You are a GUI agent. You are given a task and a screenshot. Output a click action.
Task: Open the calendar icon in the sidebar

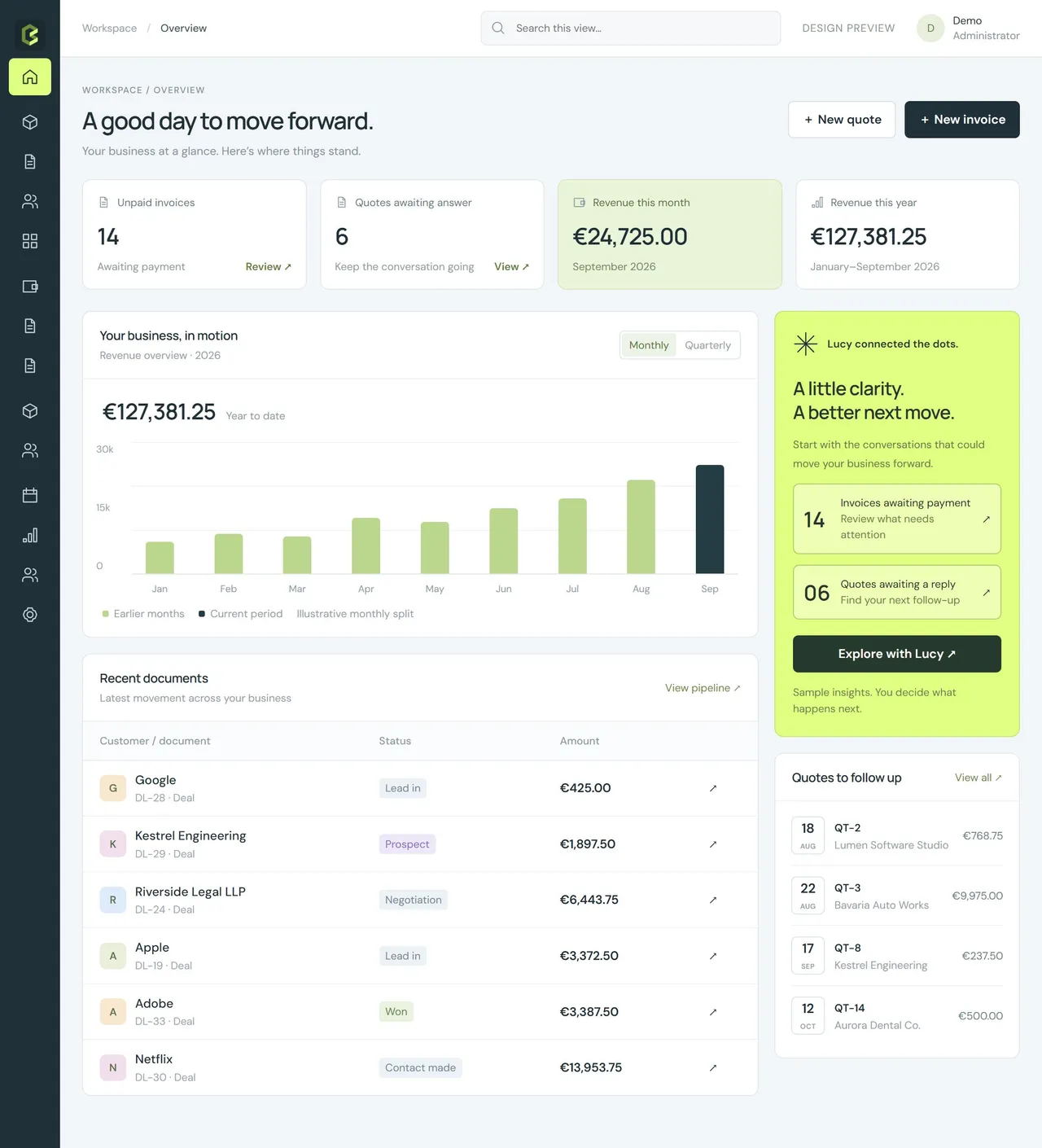tap(30, 495)
